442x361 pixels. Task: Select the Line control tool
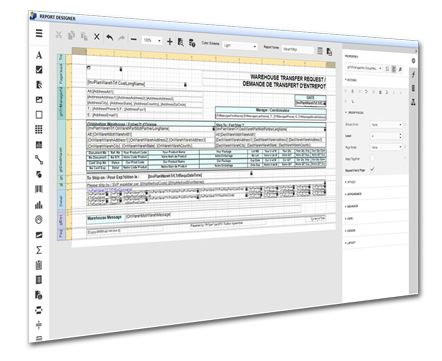pyautogui.click(x=39, y=160)
